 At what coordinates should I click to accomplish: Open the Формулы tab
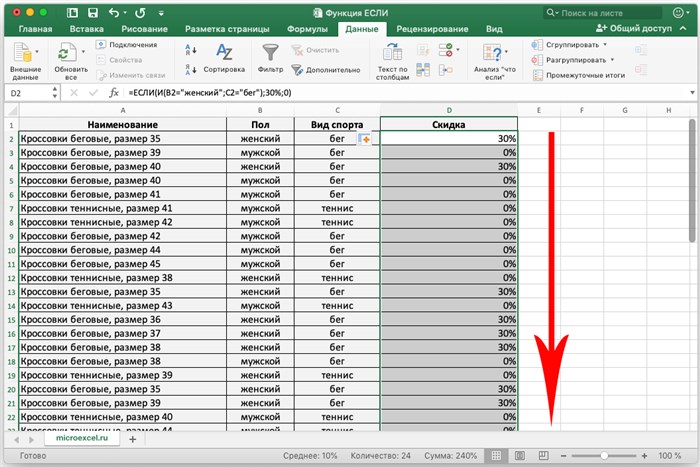click(307, 29)
